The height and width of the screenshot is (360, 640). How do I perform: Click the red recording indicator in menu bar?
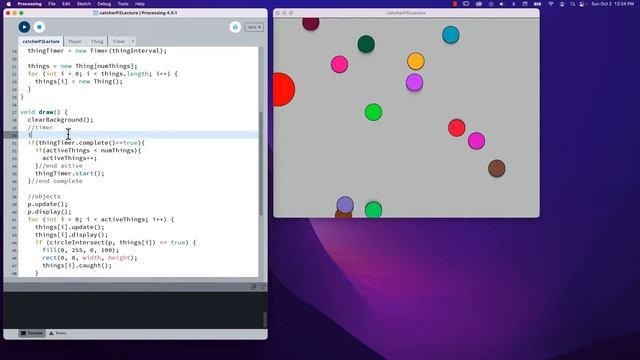(455, 4)
